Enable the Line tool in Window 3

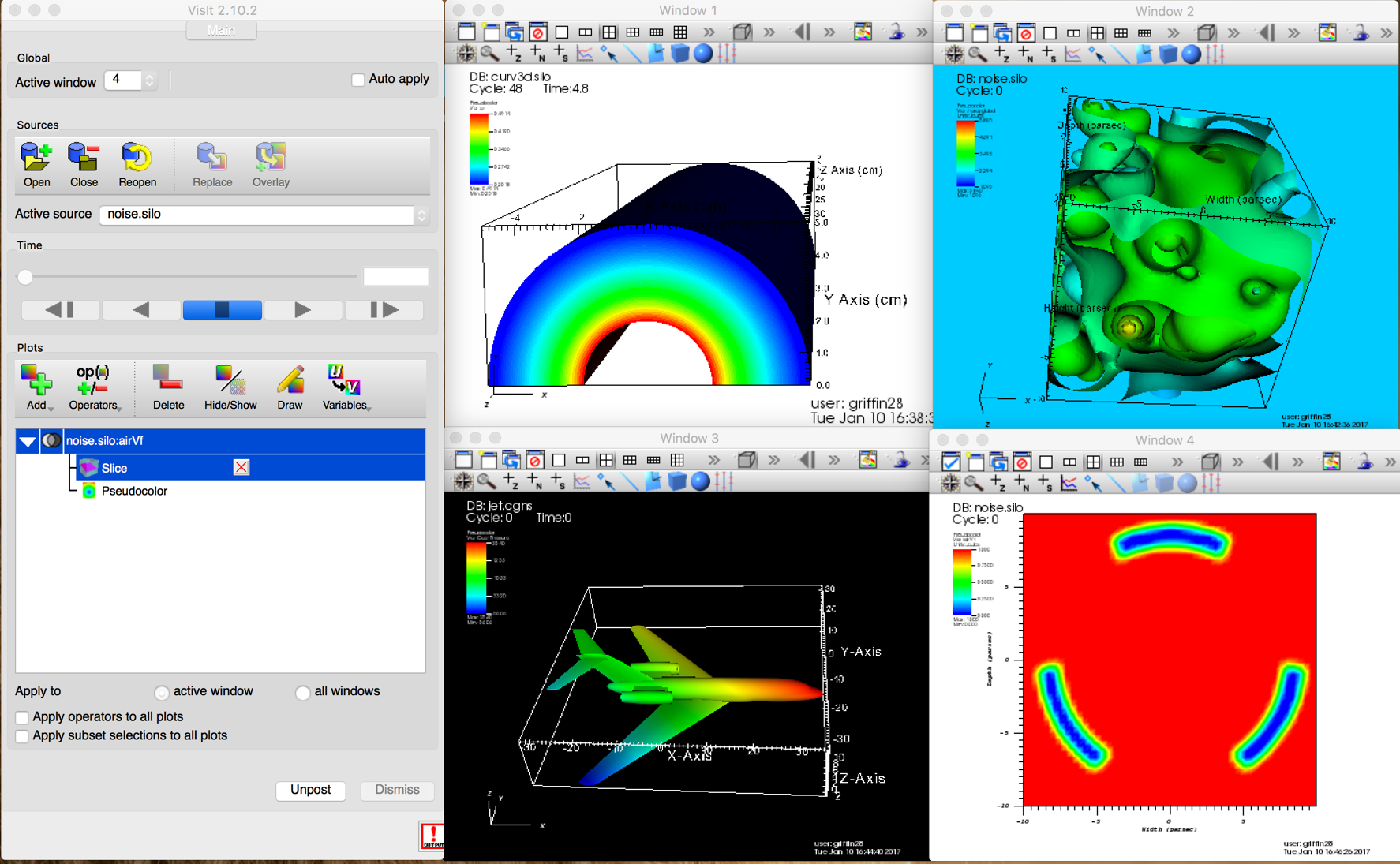(630, 481)
